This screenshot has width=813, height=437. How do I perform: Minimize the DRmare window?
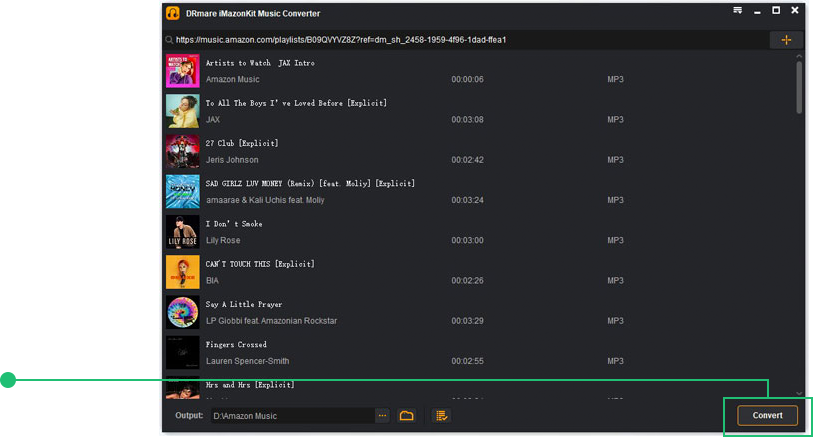coord(757,11)
